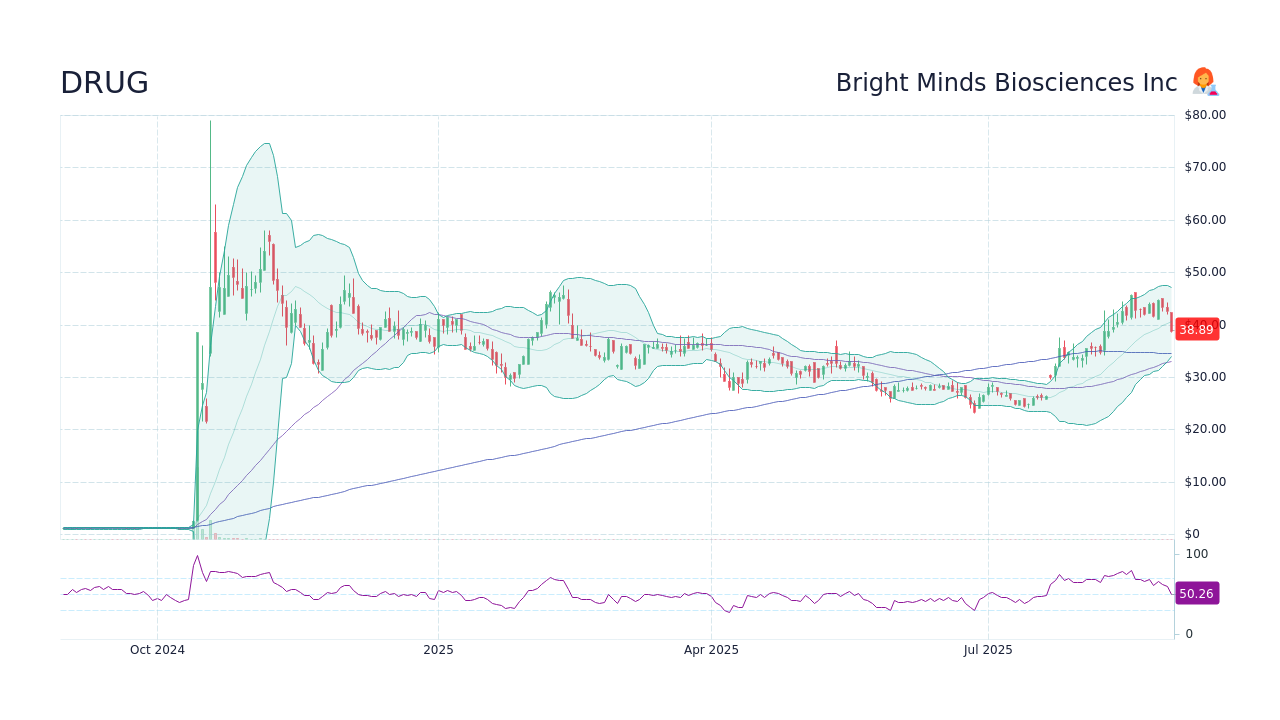Screen dimensions: 1280x720
Task: Click the Bright Minds Biosciences Inc company name
Action: [1006, 83]
